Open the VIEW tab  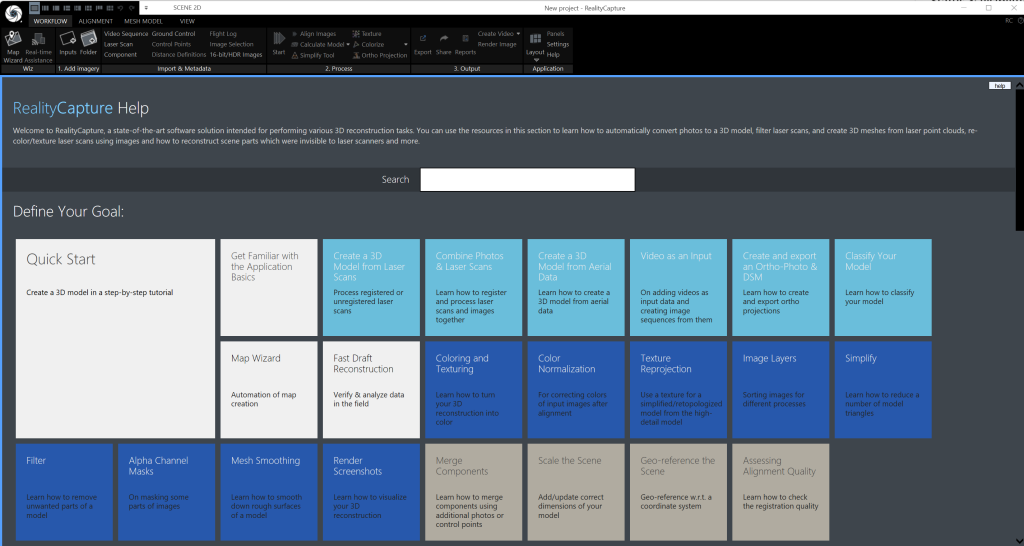pos(187,22)
